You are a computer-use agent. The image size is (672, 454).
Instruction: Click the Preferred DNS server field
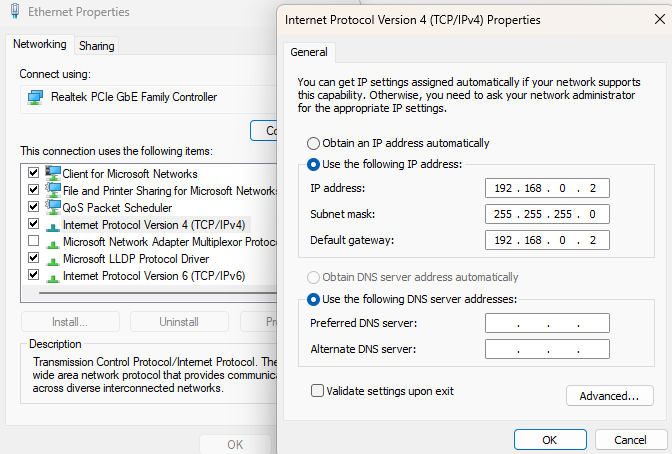(x=546, y=323)
